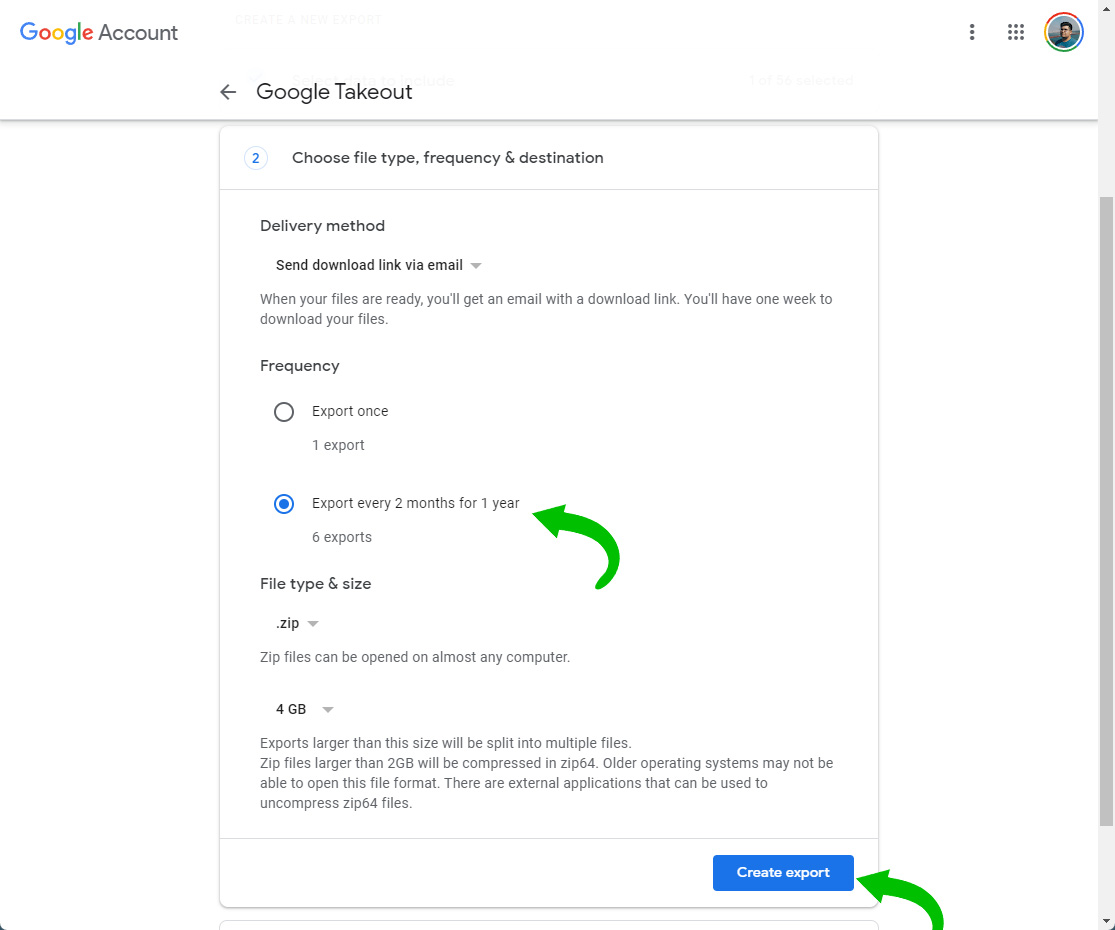
Task: Select the Export every 2 months radio button
Action: point(284,504)
